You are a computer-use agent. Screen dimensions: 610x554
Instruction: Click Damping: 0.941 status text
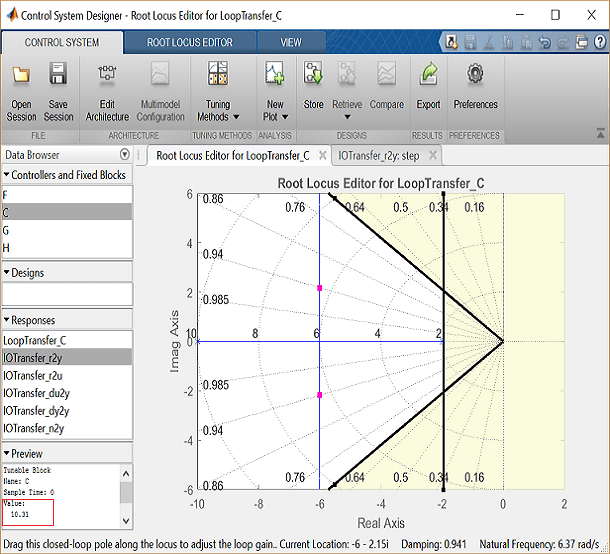point(434,544)
